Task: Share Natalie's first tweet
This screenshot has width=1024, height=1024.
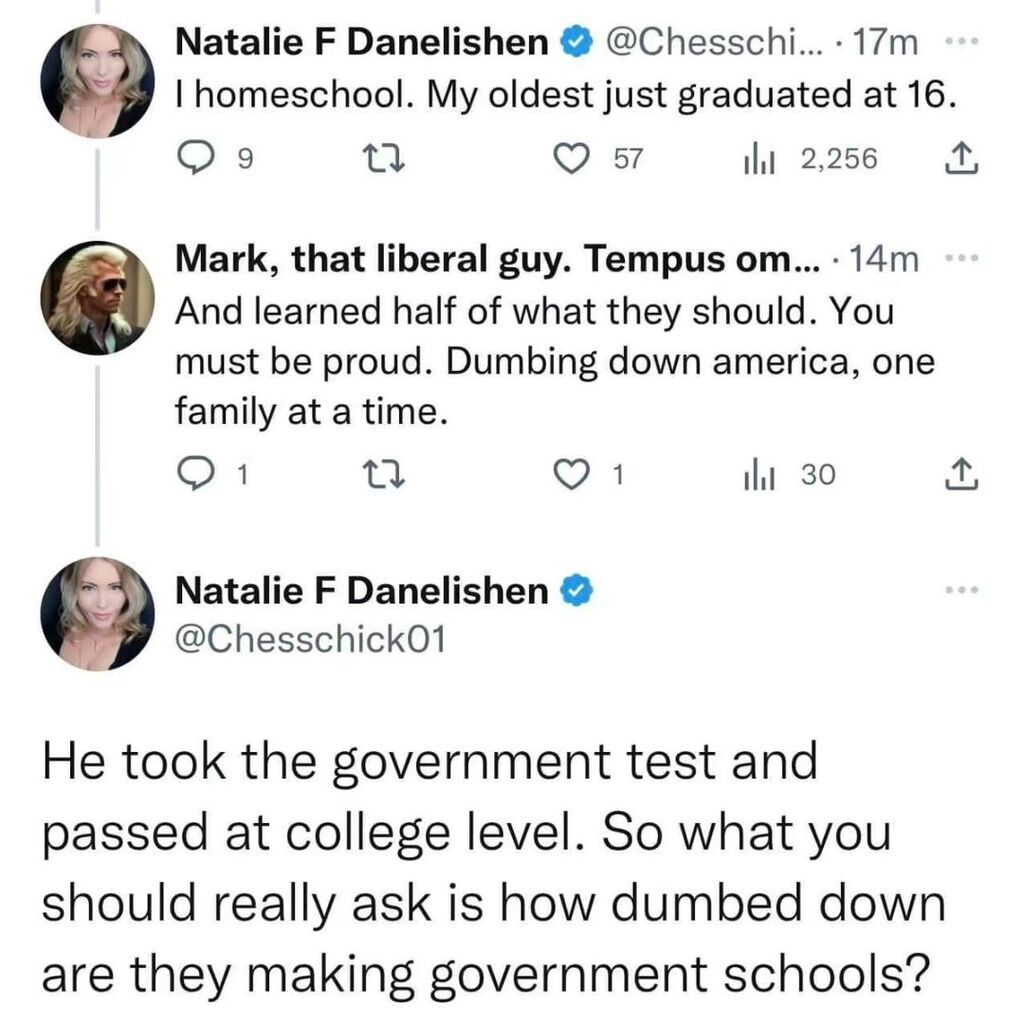Action: click(x=960, y=157)
